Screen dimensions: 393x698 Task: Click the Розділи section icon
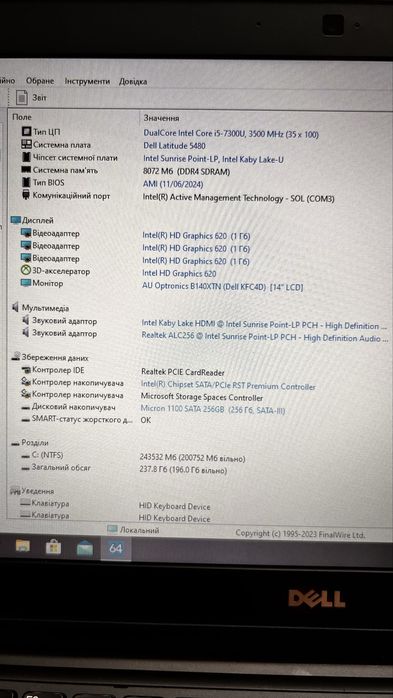click(x=15, y=443)
